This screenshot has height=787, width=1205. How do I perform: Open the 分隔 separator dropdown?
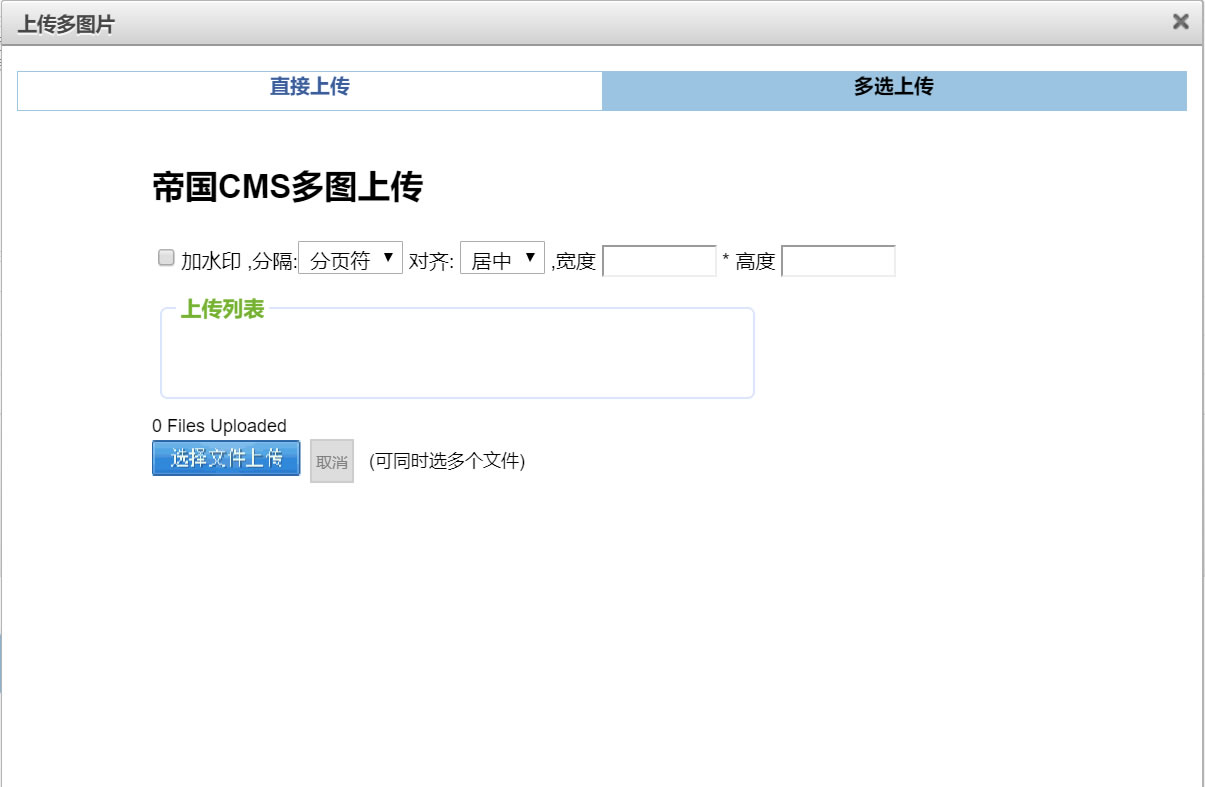coord(352,257)
